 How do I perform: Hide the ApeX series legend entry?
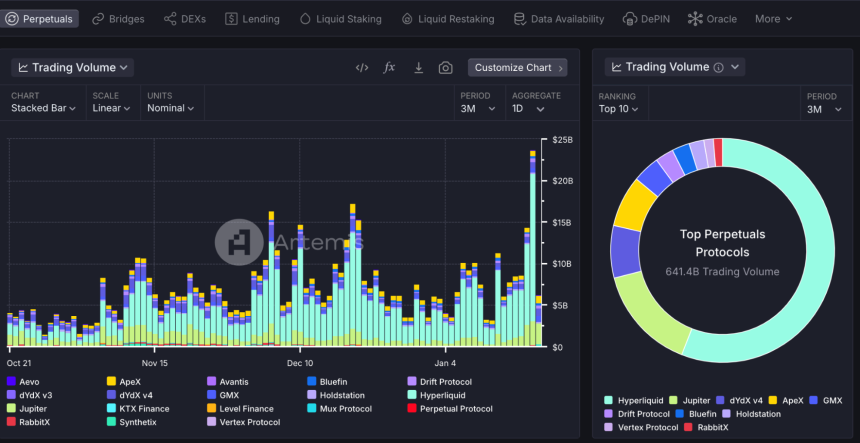(x=123, y=382)
